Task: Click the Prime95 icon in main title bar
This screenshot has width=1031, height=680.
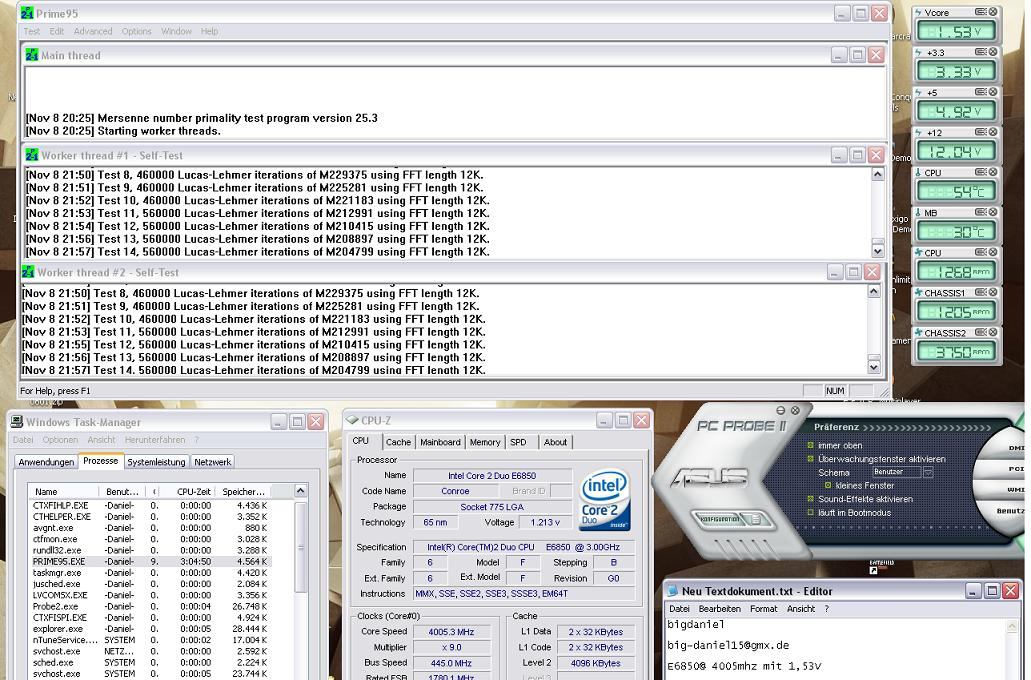Action: pyautogui.click(x=27, y=12)
